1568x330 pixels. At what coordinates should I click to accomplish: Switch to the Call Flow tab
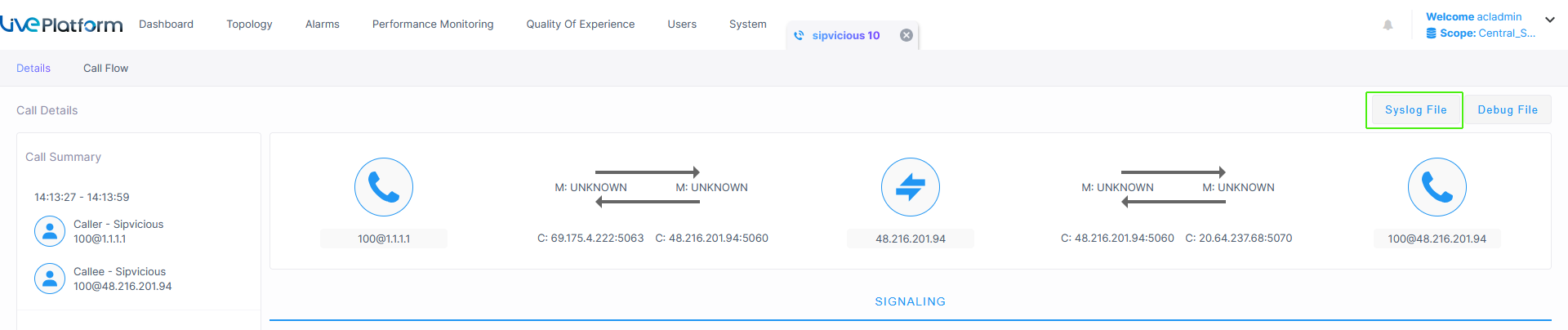[105, 68]
